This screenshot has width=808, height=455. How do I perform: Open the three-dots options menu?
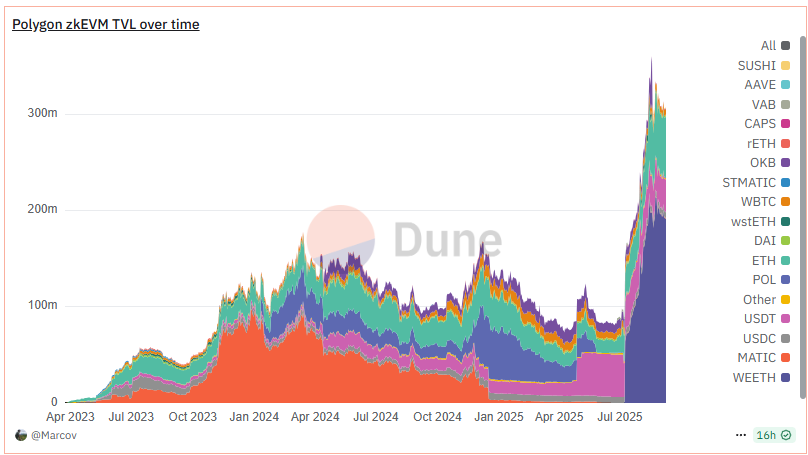point(740,435)
